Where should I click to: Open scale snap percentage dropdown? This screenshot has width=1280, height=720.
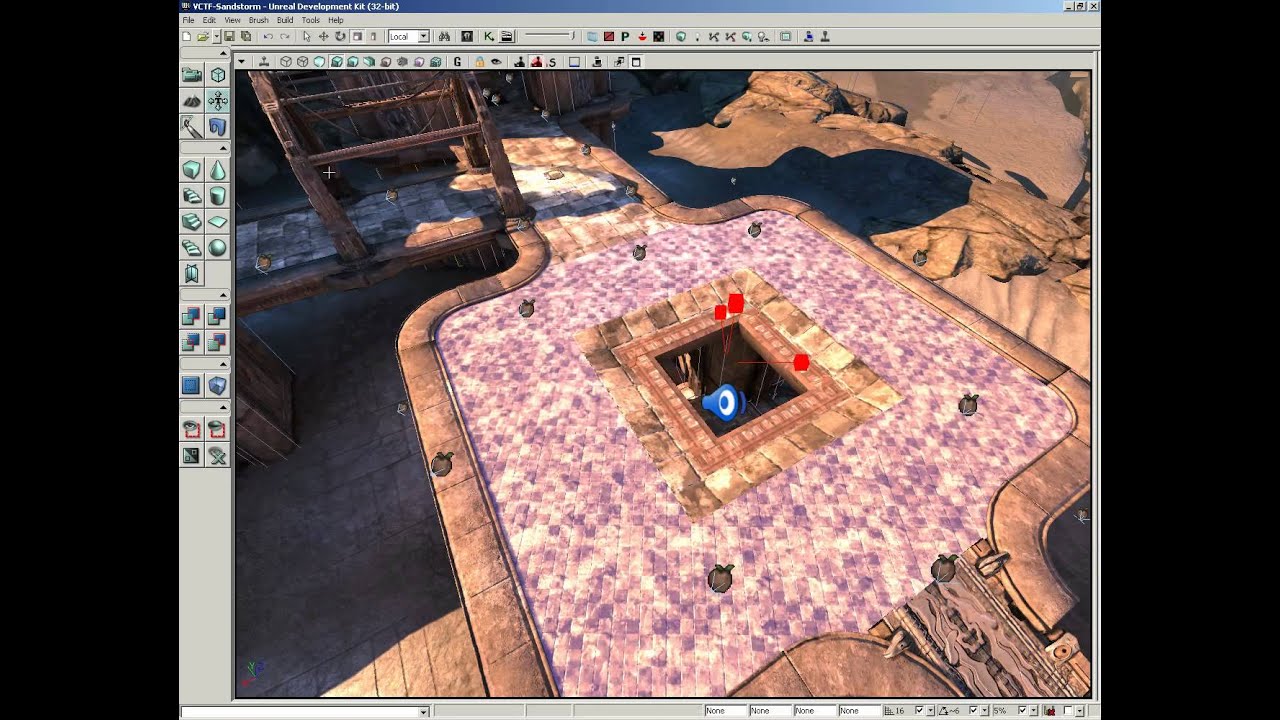[1035, 711]
